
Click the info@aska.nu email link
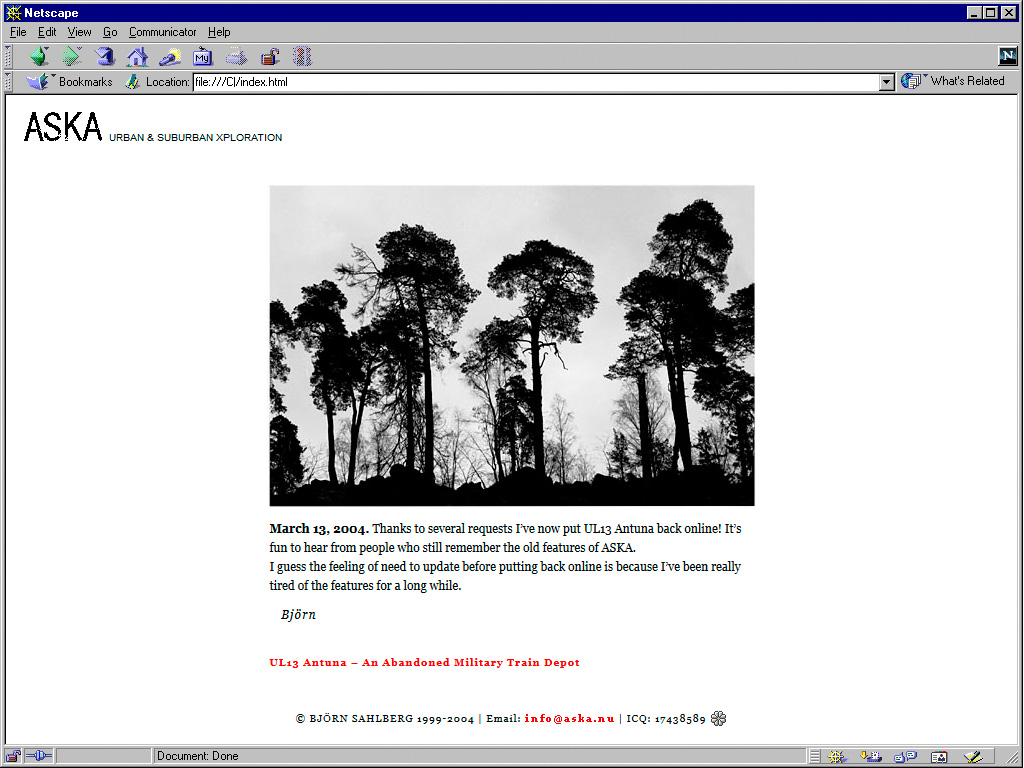point(569,719)
